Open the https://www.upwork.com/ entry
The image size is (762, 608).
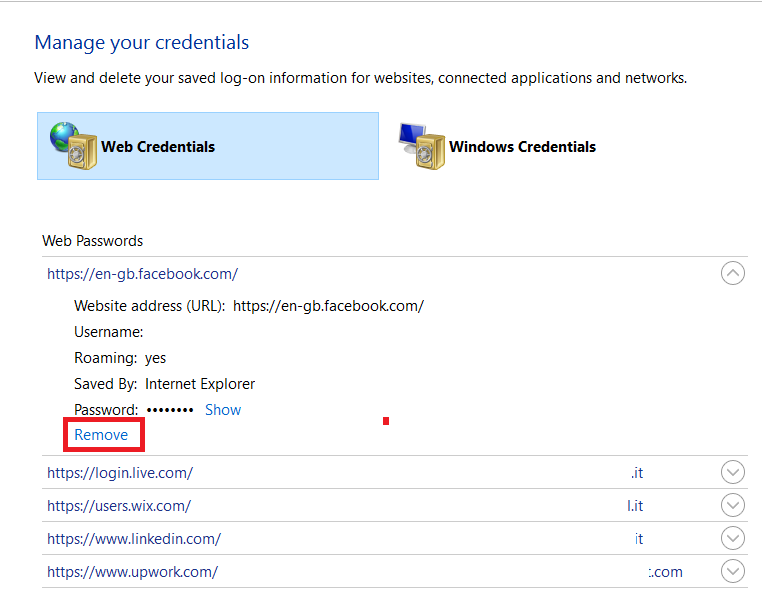tap(133, 572)
